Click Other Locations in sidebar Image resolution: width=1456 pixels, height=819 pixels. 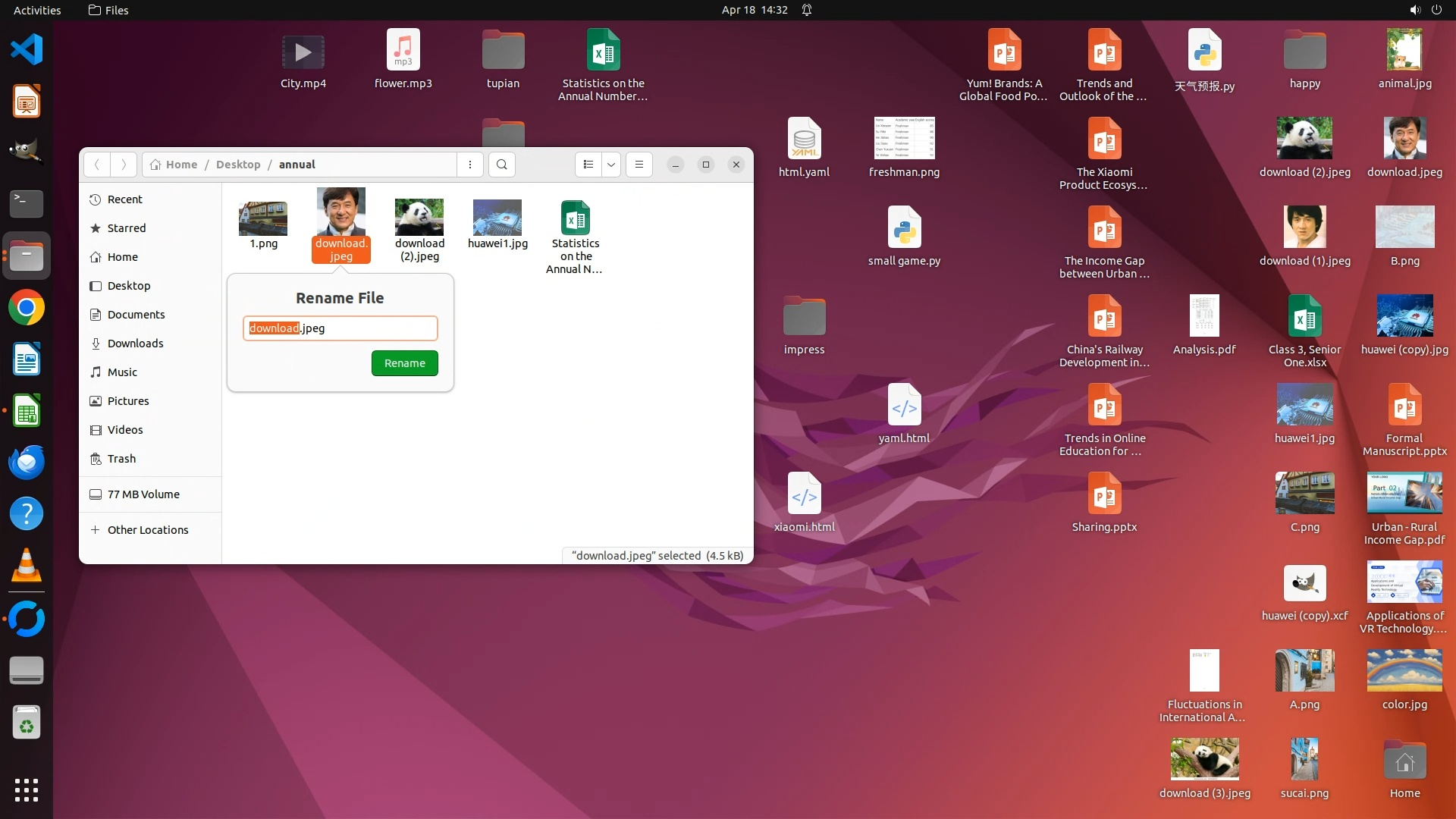[148, 530]
